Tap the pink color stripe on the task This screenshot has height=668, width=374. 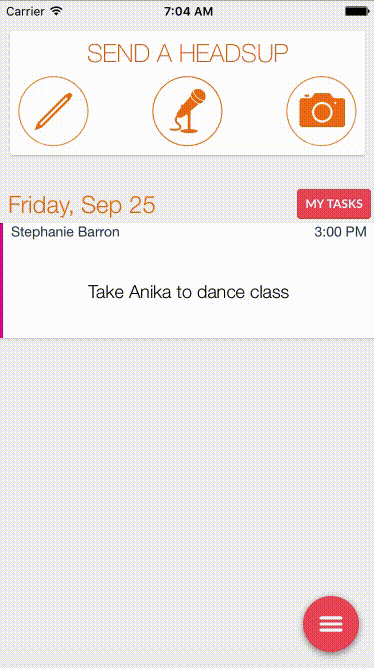[1, 280]
